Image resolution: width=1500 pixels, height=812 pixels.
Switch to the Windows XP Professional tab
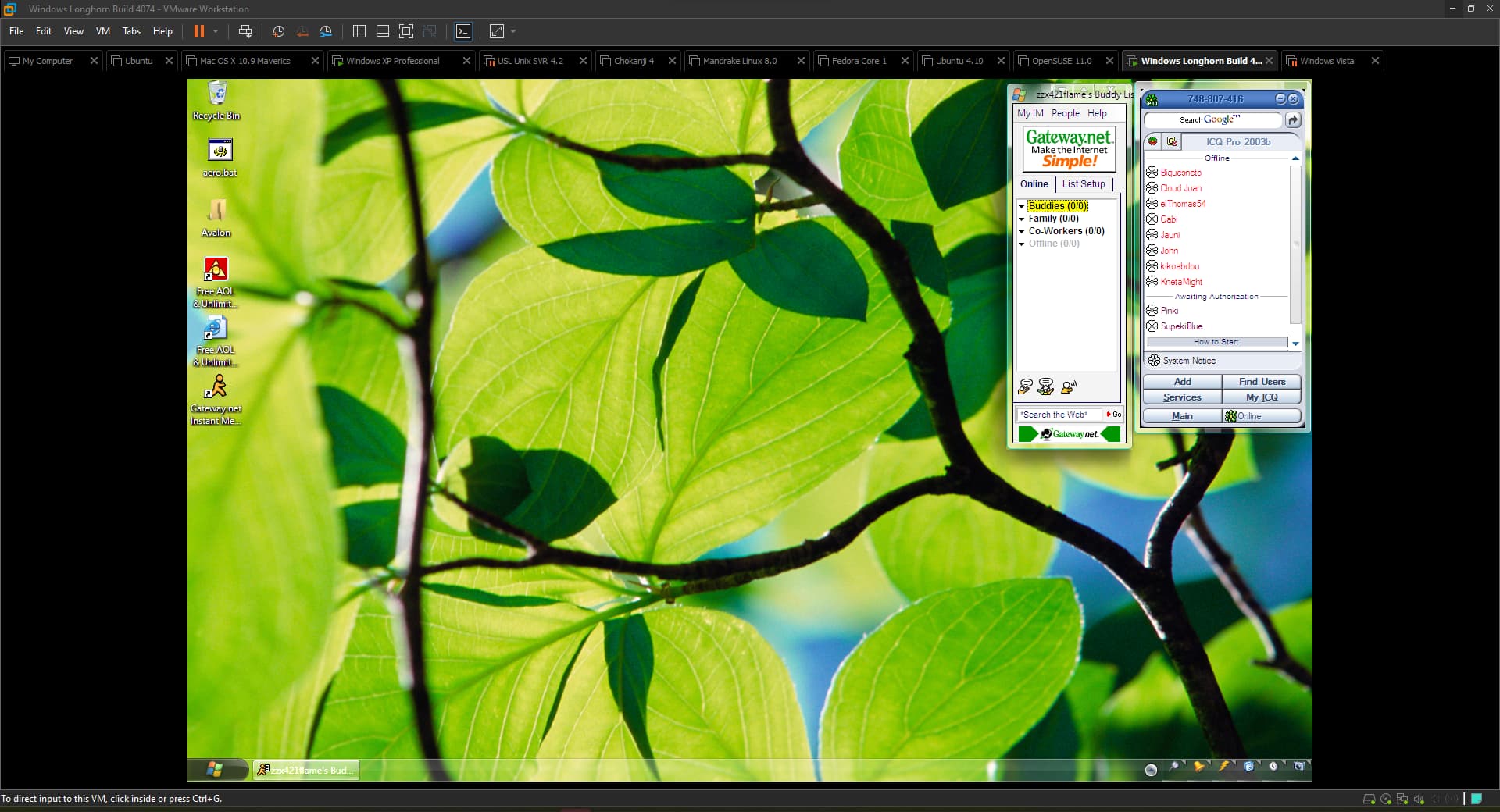[392, 61]
